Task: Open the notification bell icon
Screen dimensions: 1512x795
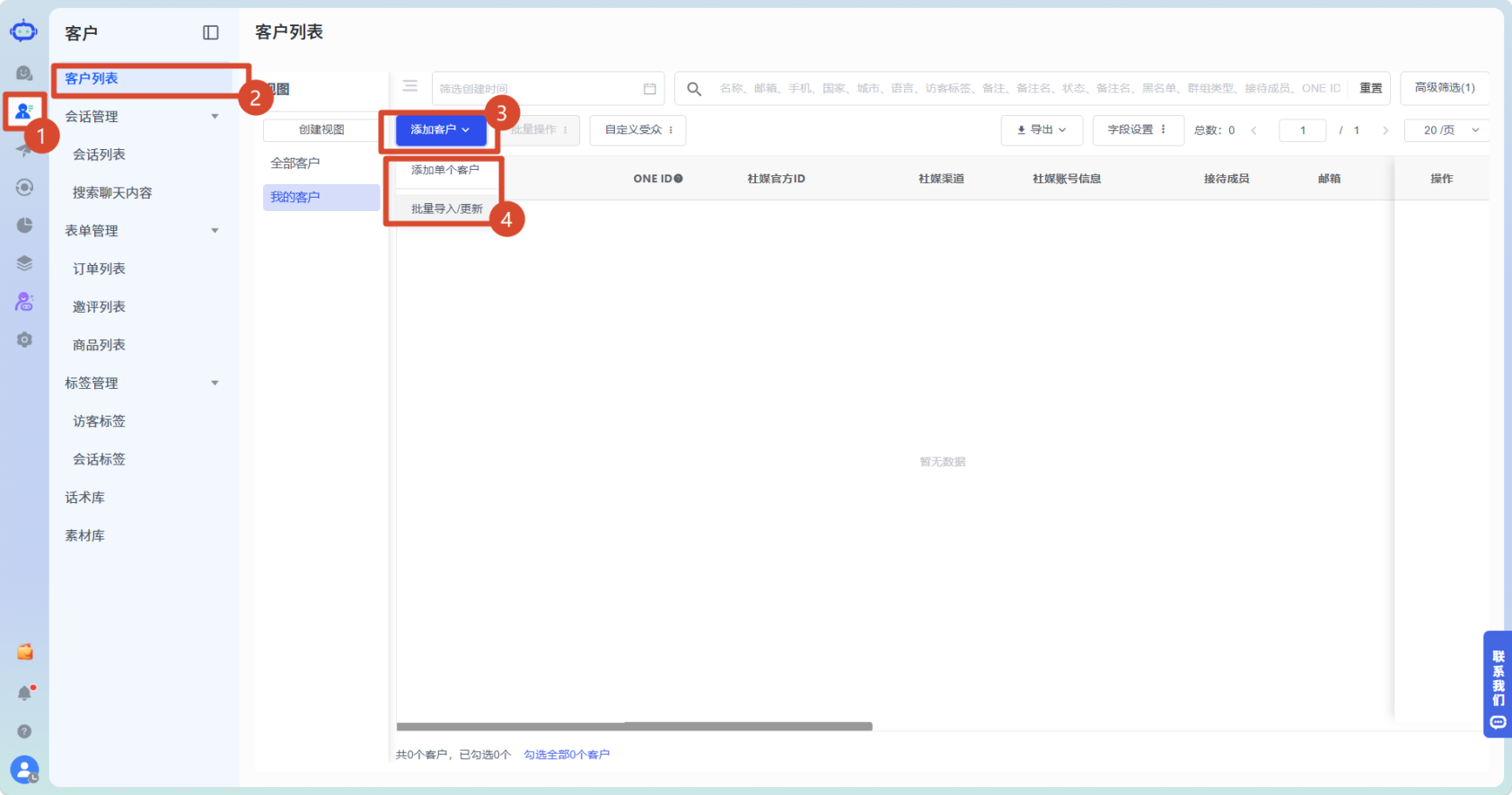Action: (x=24, y=693)
